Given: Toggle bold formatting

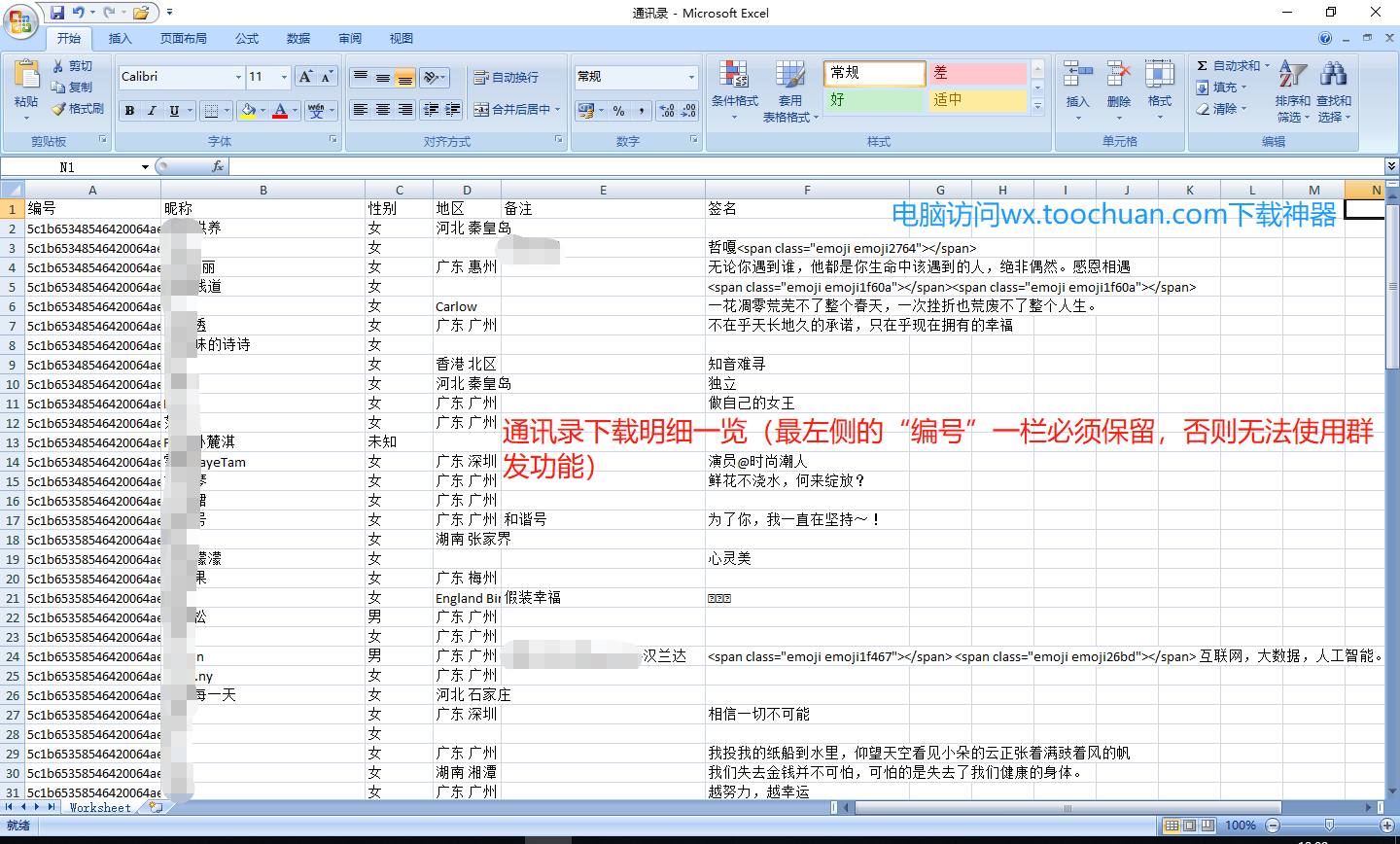Looking at the screenshot, I should click(x=129, y=111).
